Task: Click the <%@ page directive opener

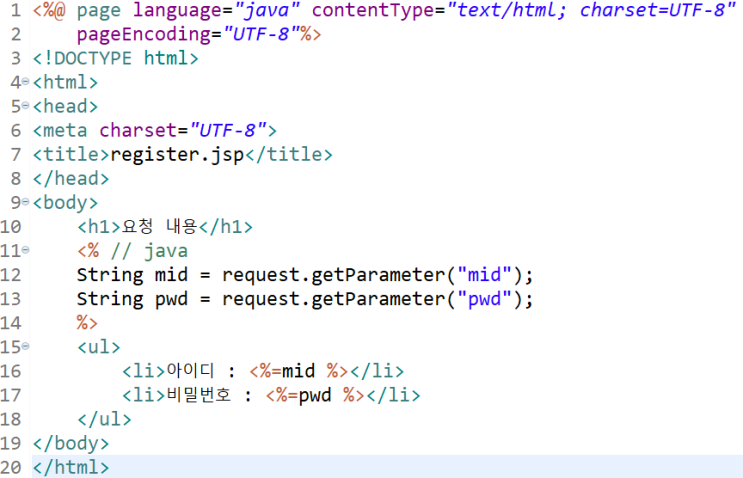Action: [x=49, y=10]
